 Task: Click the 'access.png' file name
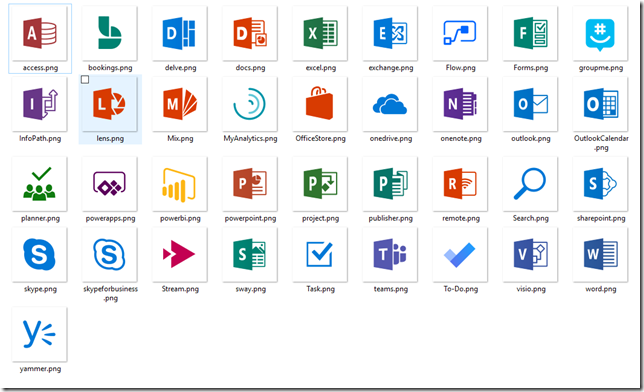40,68
